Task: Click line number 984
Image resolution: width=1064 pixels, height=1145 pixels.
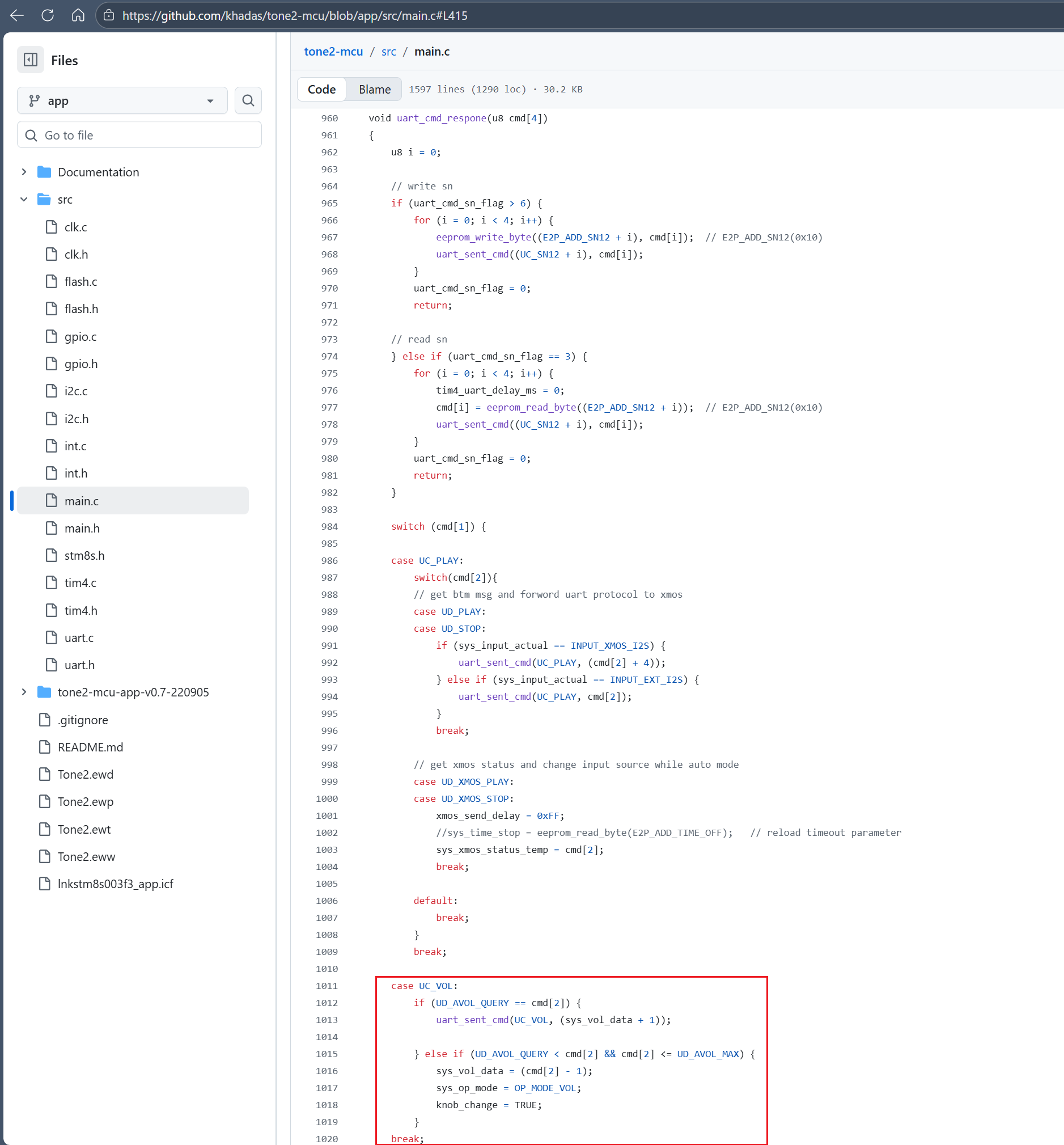Action: point(329,526)
